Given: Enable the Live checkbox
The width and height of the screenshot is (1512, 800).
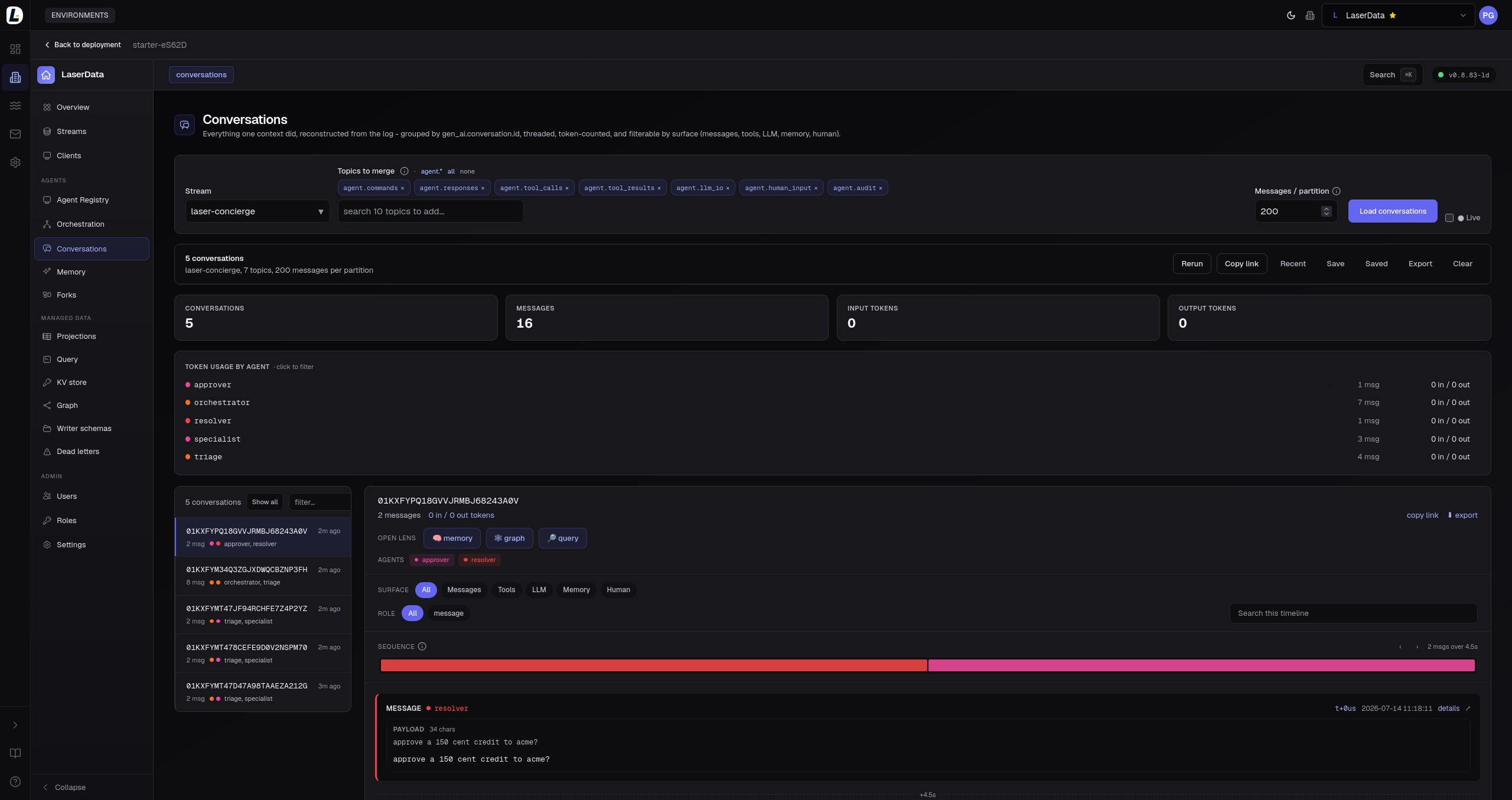Looking at the screenshot, I should (1449, 218).
